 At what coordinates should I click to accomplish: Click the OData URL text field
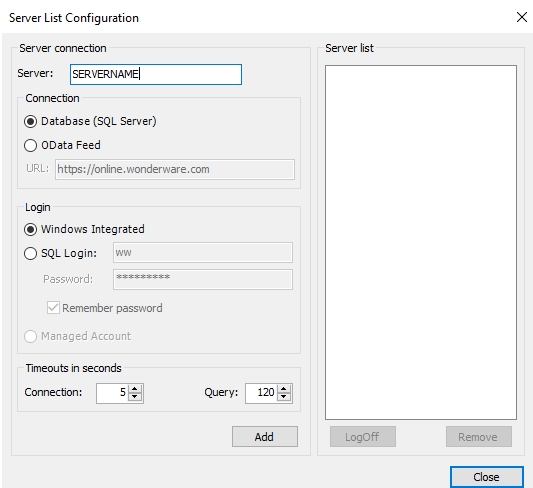pyautogui.click(x=175, y=169)
